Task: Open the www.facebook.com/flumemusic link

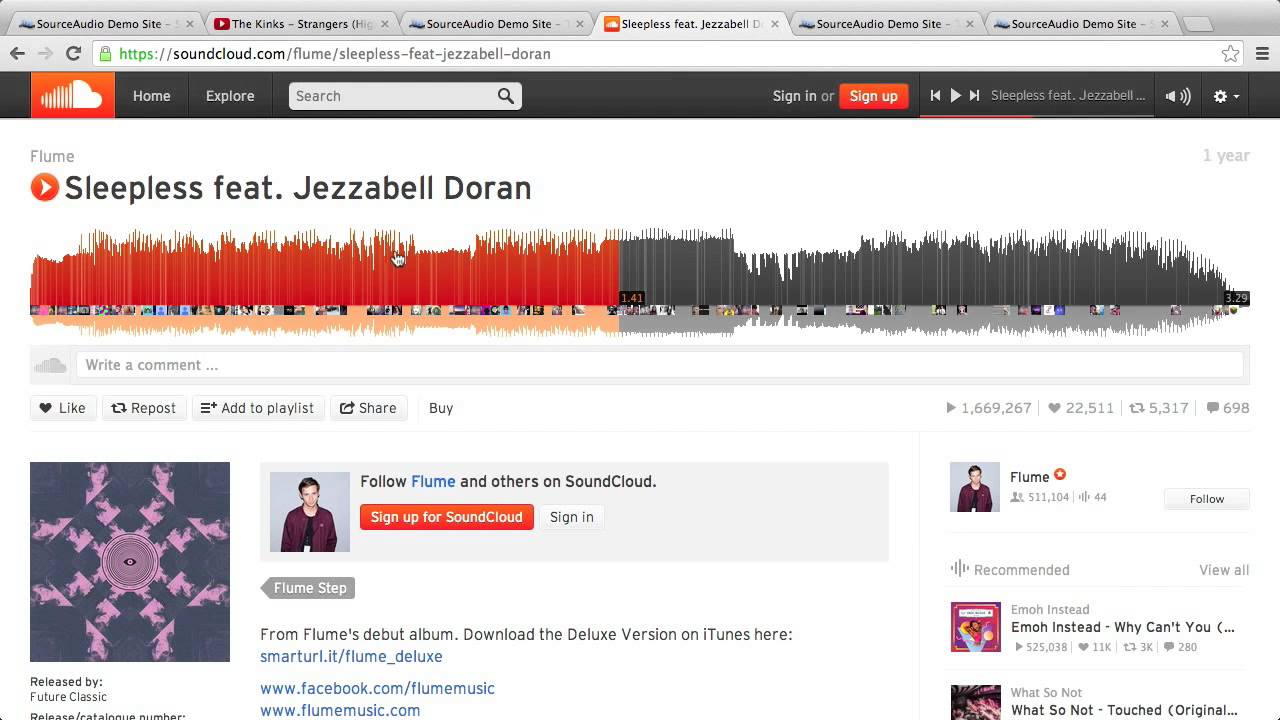Action: [377, 688]
